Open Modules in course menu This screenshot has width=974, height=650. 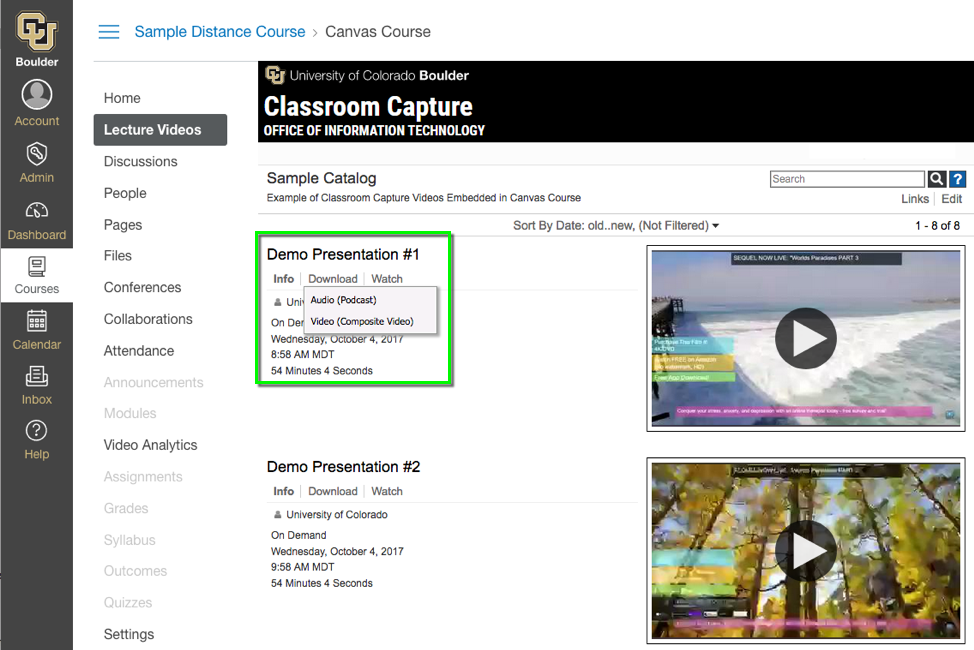click(130, 413)
